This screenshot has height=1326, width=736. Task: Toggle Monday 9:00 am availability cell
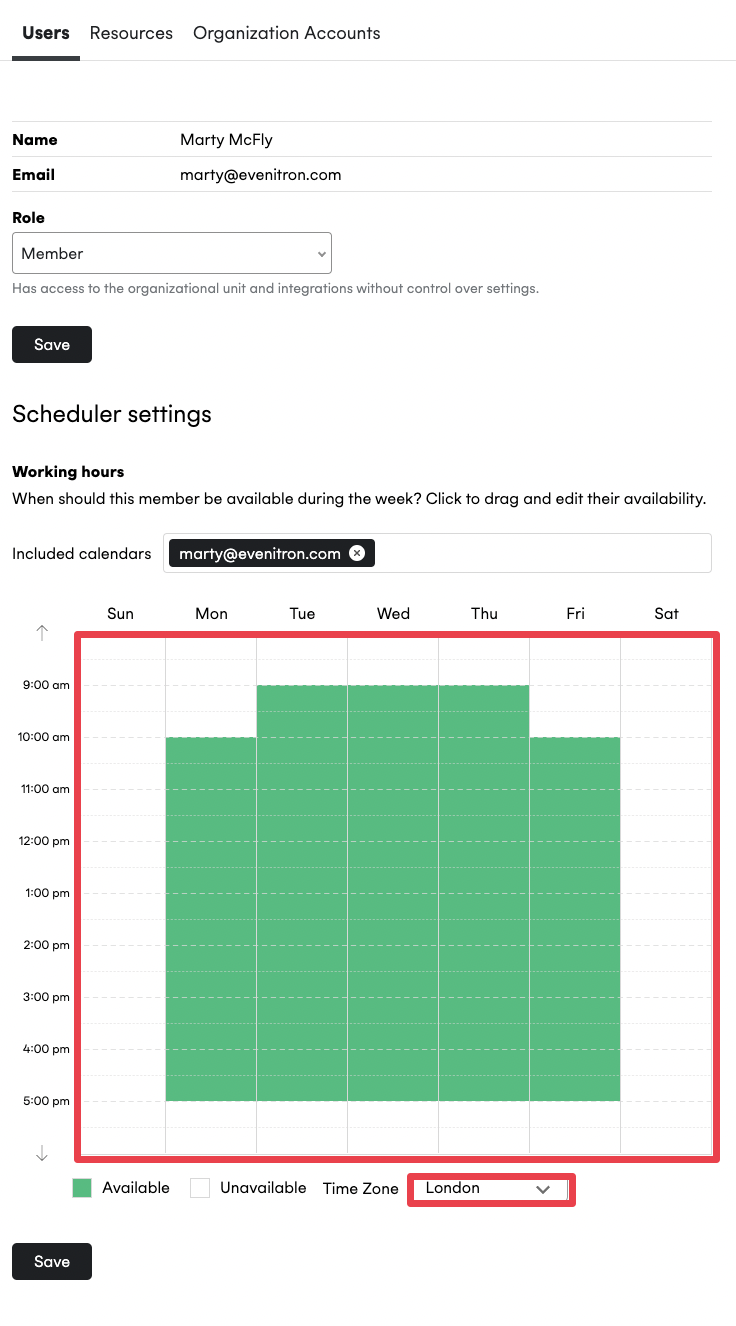211,698
